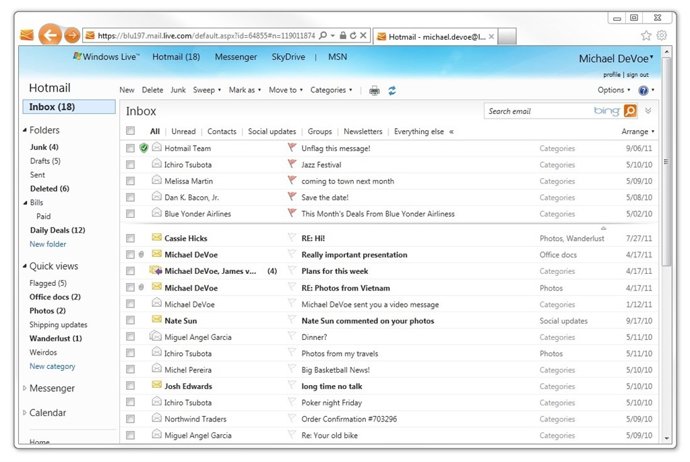Check the box for Melissa Martin email

[130, 181]
